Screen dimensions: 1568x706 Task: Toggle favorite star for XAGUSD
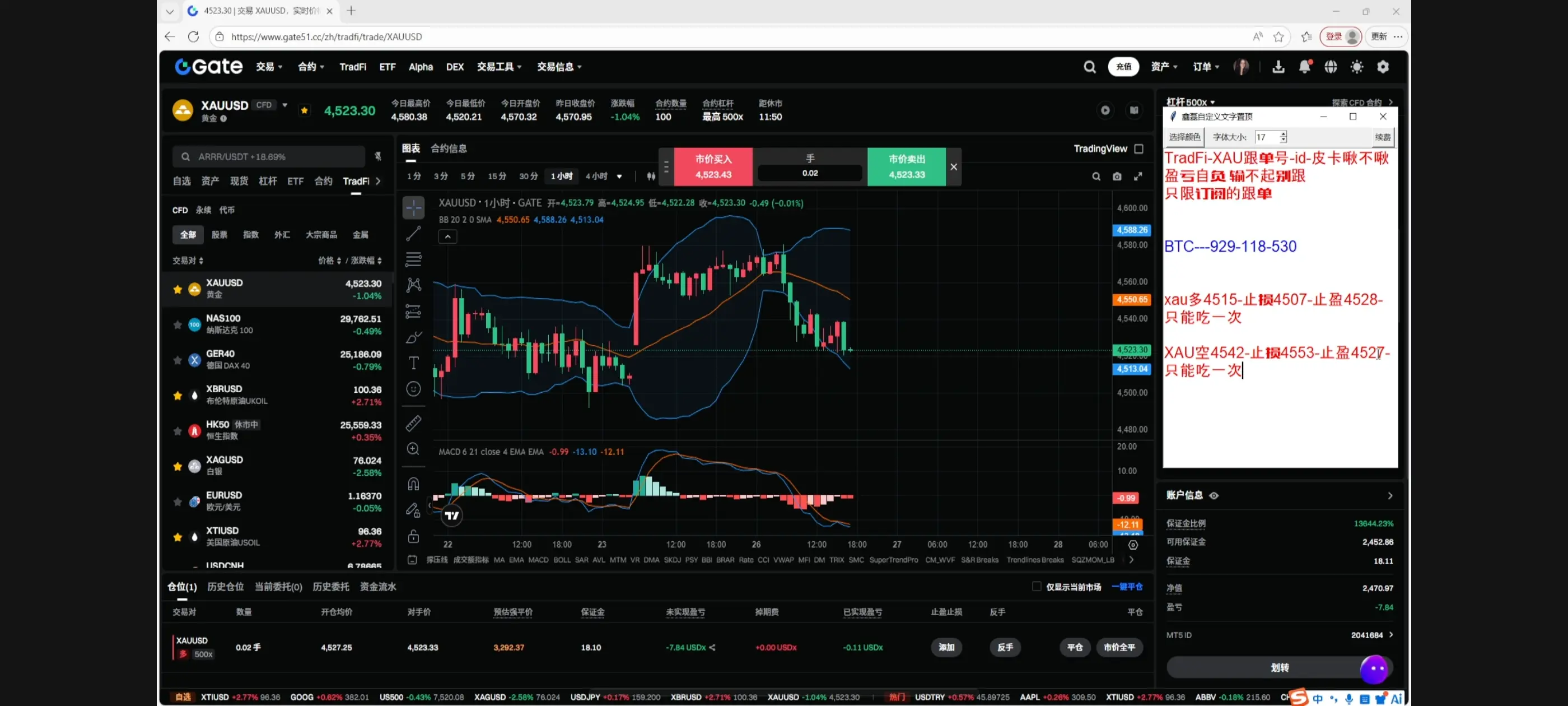click(x=177, y=466)
